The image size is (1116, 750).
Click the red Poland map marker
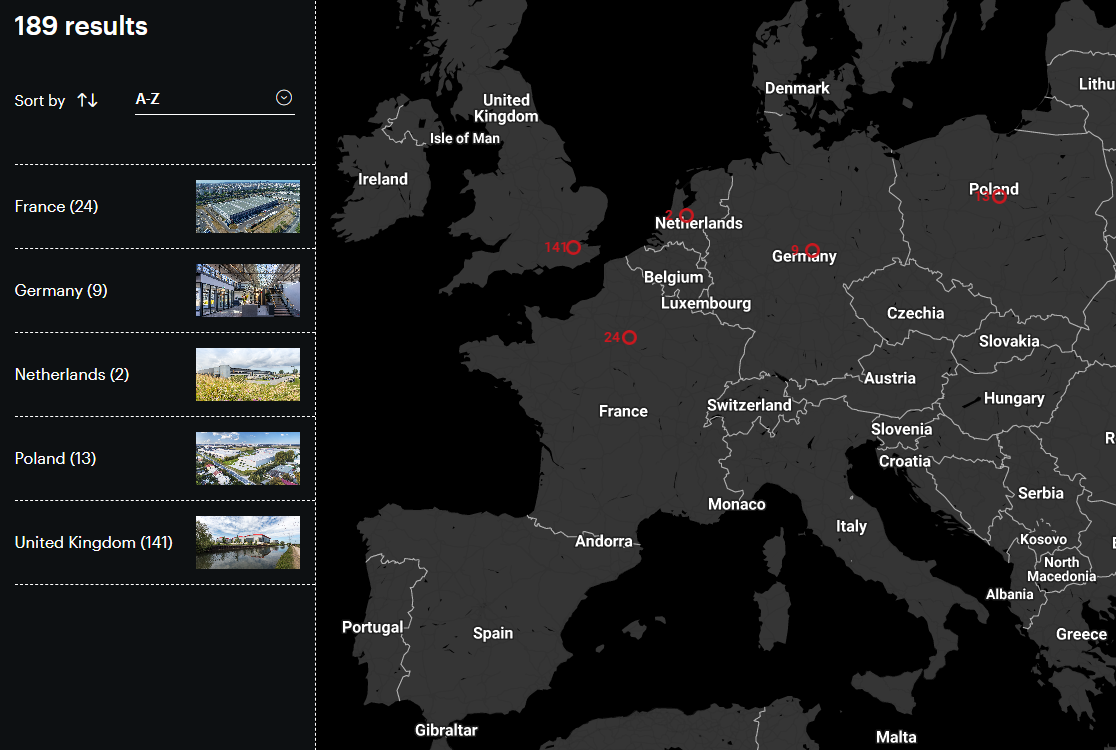click(x=998, y=196)
